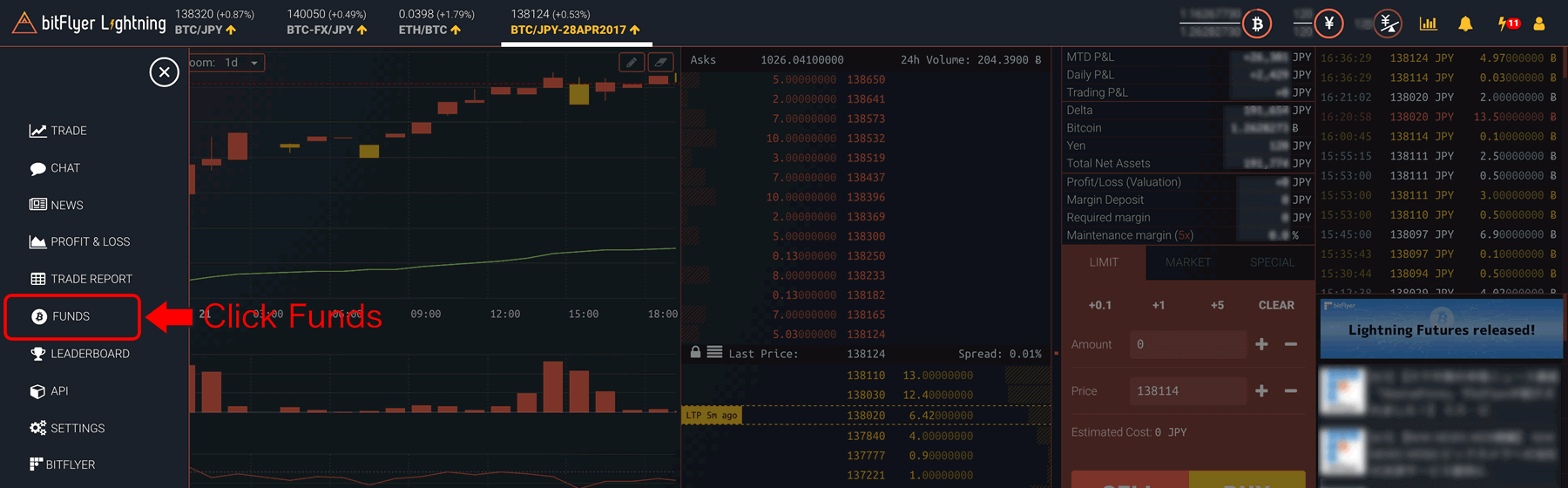Select the eraser tool on chart
This screenshot has height=488, width=1568.
point(661,62)
